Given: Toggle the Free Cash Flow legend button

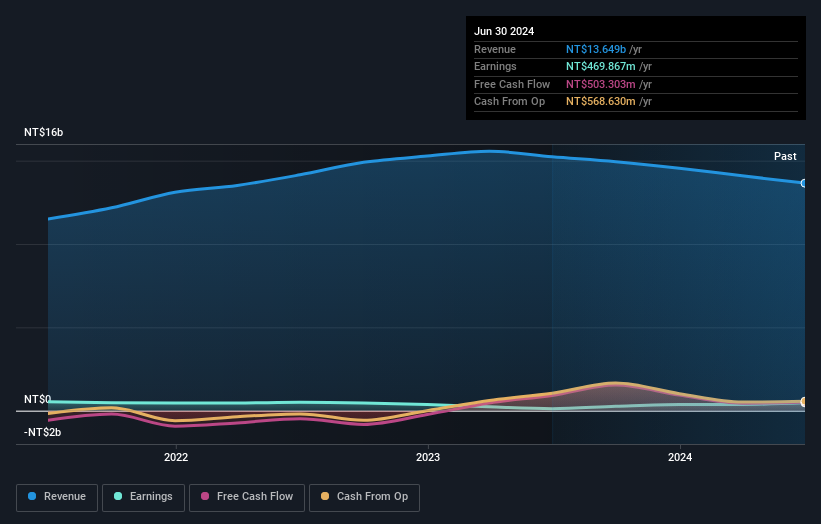Looking at the screenshot, I should point(247,497).
